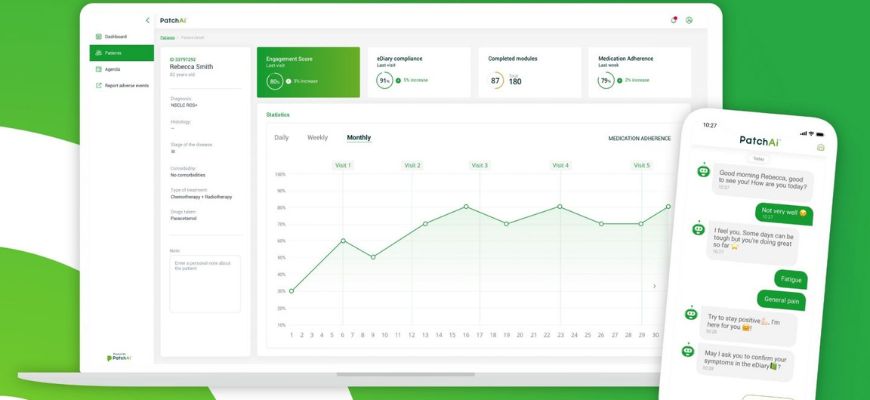Screen dimensions: 870x400
Task: Click the day 16 data point at 80%
Action: pyautogui.click(x=466, y=206)
